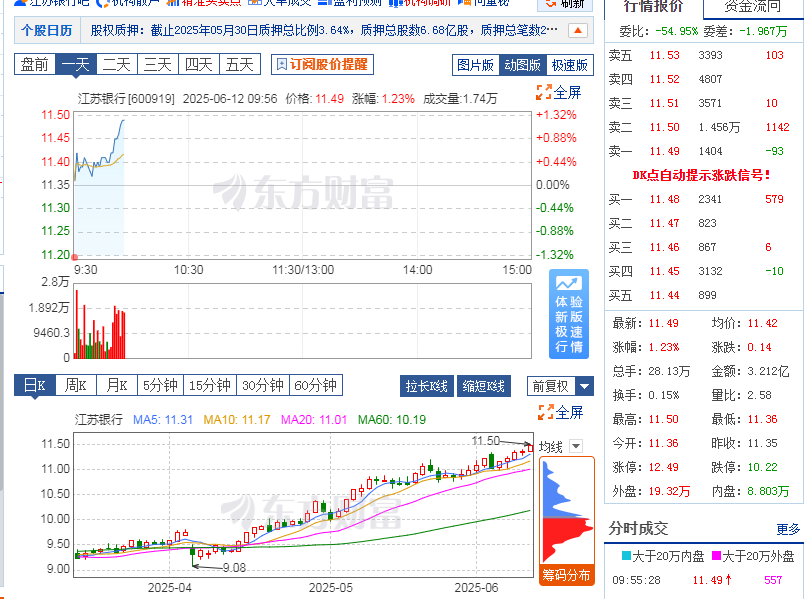Viewport: 808px width, 599px height.
Task: Click the 江苏银行[600919] chart title
Action: point(126,98)
